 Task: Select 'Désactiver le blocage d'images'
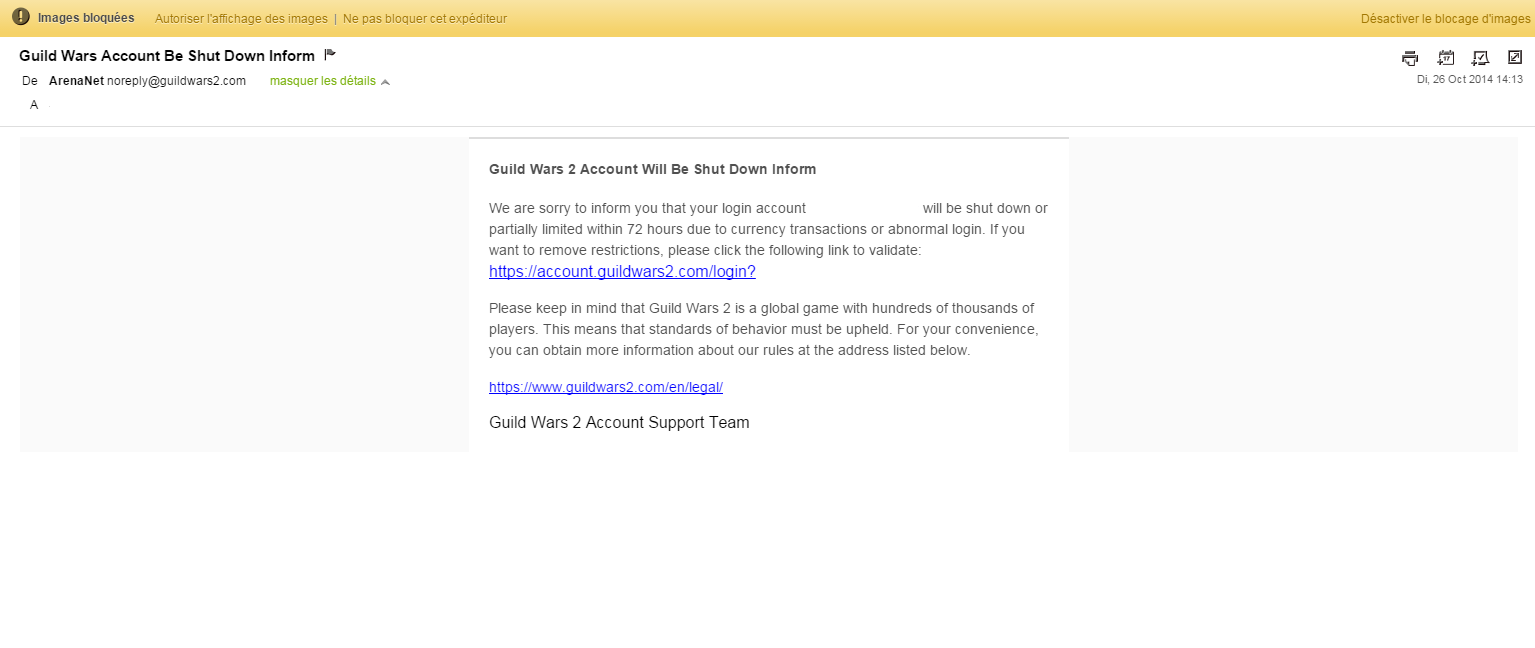(x=1446, y=19)
